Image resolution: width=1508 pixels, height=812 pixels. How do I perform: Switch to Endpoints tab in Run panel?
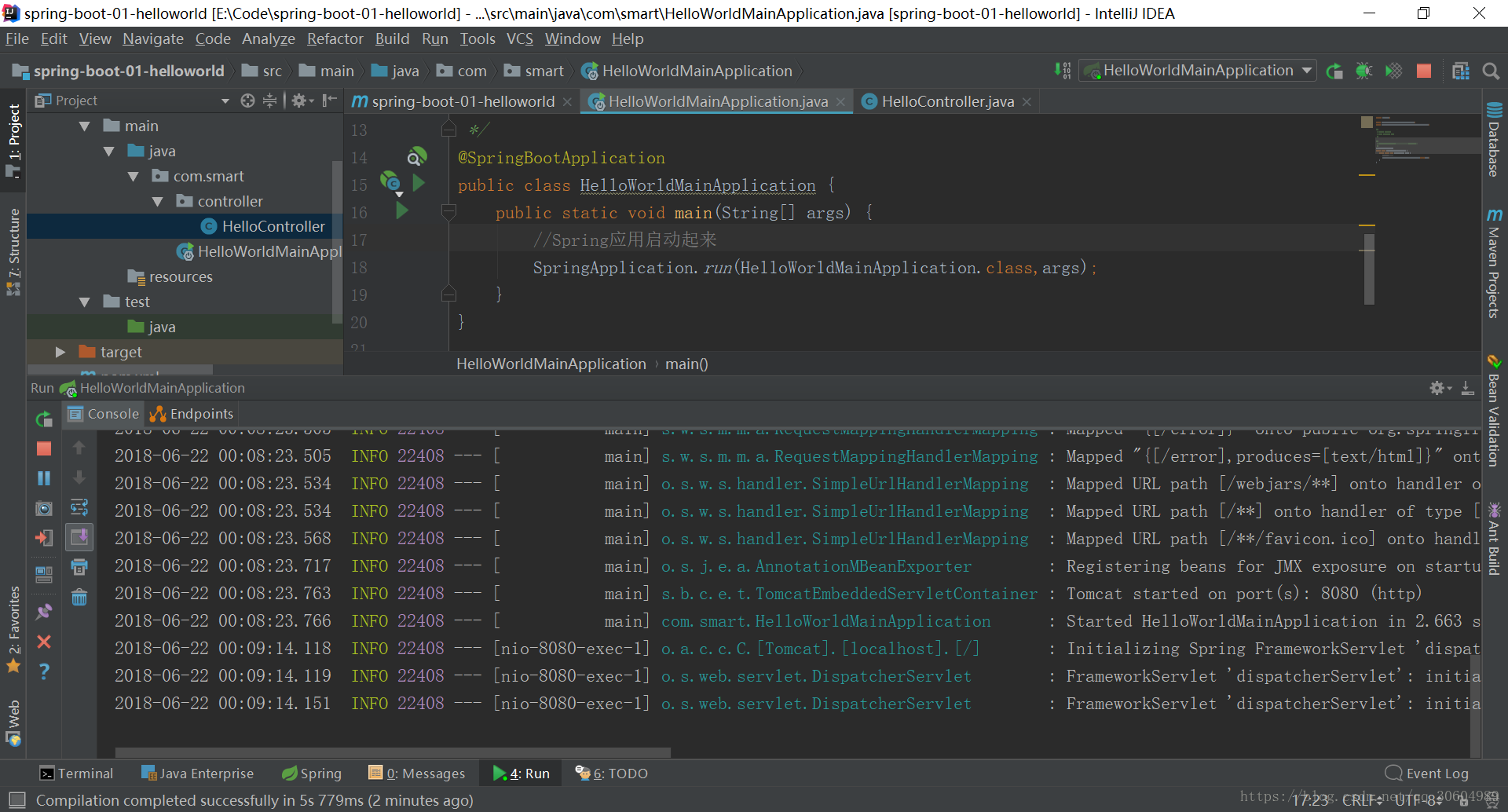point(192,414)
